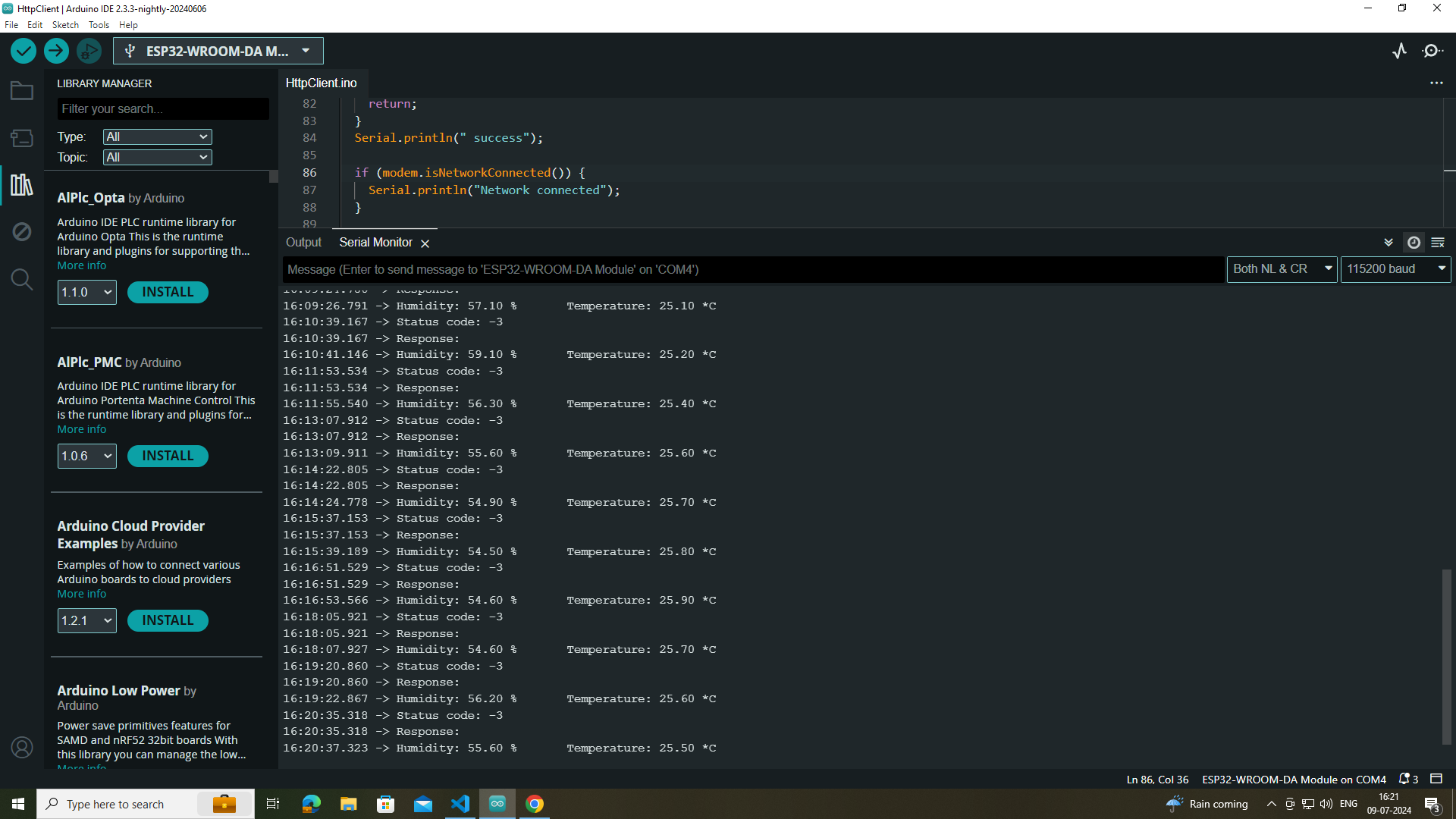Viewport: 1456px width, 819px height.
Task: Toggle serial monitor autoscroll
Action: [1389, 243]
